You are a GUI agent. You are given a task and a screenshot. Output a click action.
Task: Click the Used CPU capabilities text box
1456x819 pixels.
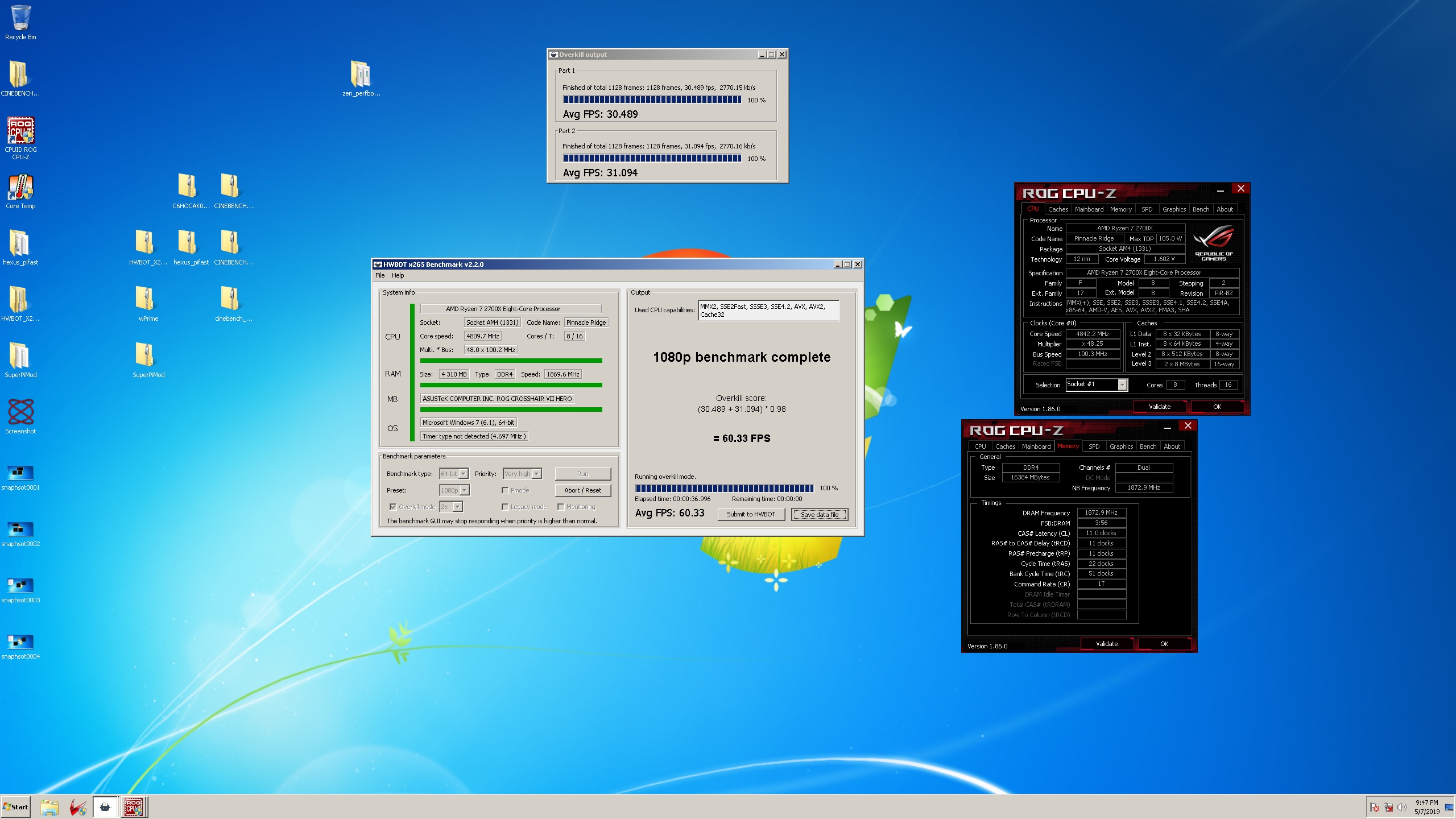point(768,311)
